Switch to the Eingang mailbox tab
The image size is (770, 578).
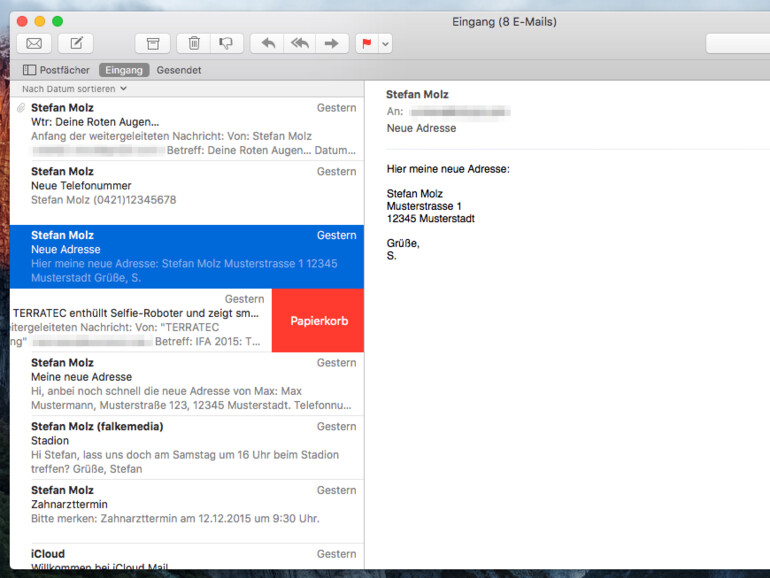pos(124,70)
